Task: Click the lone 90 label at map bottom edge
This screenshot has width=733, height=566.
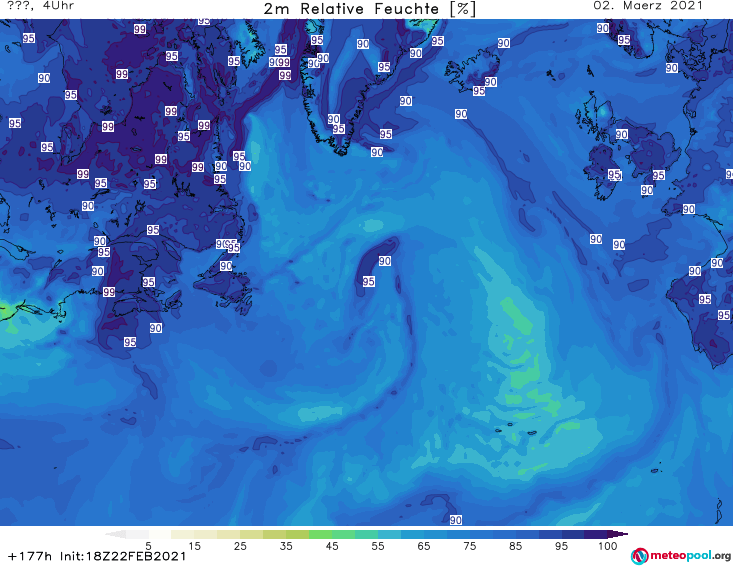Action: pyautogui.click(x=455, y=520)
